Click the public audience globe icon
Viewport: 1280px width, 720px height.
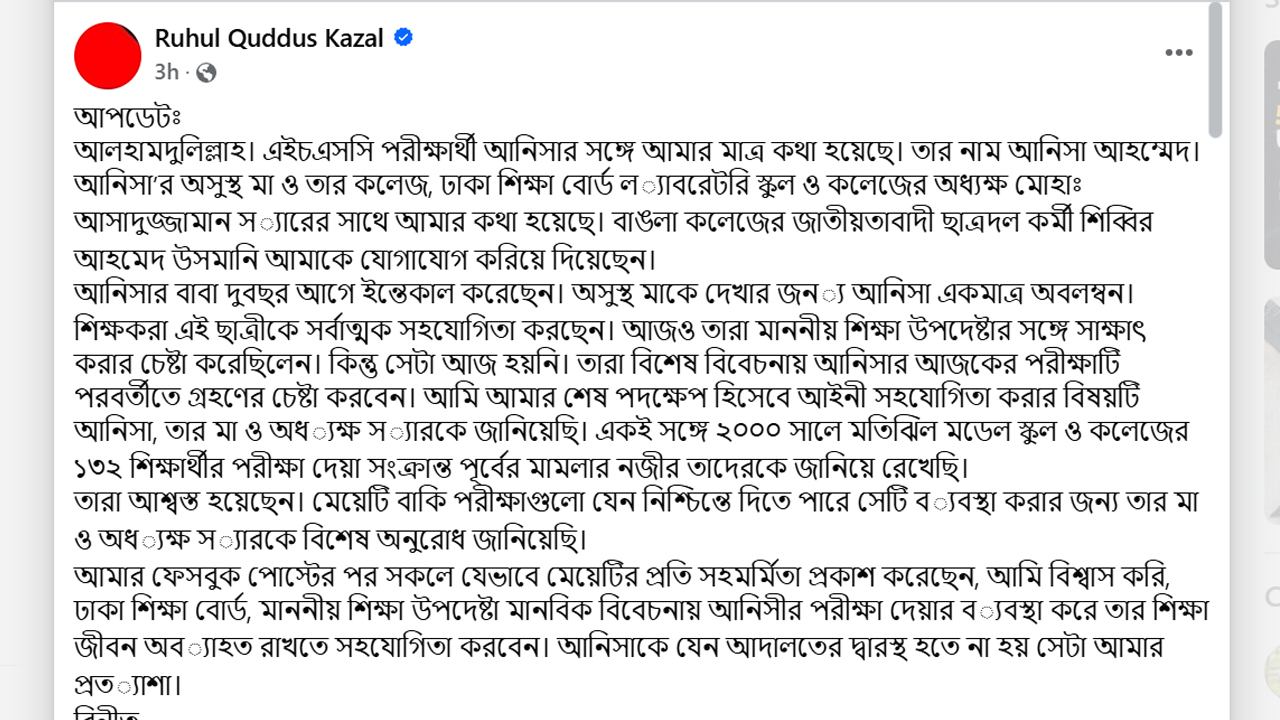(205, 72)
